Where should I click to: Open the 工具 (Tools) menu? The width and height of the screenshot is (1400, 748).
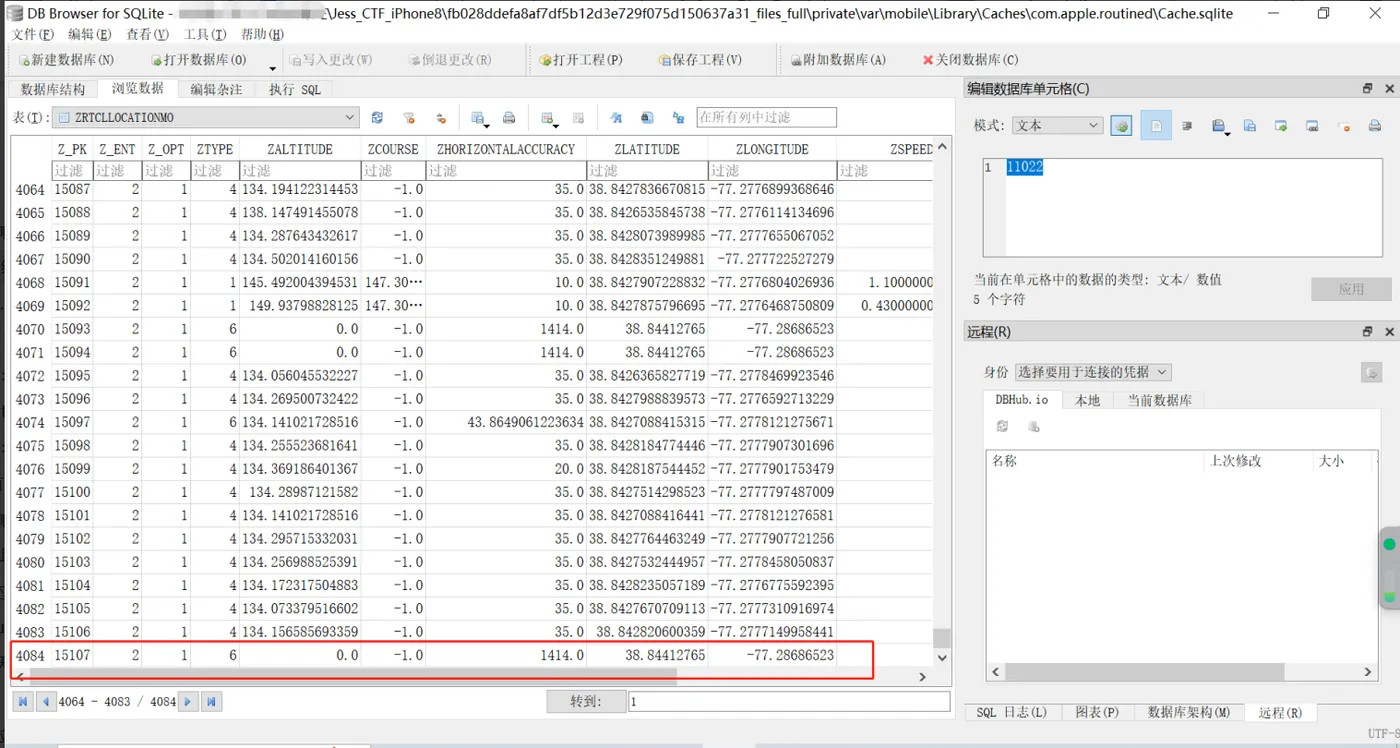click(x=205, y=34)
